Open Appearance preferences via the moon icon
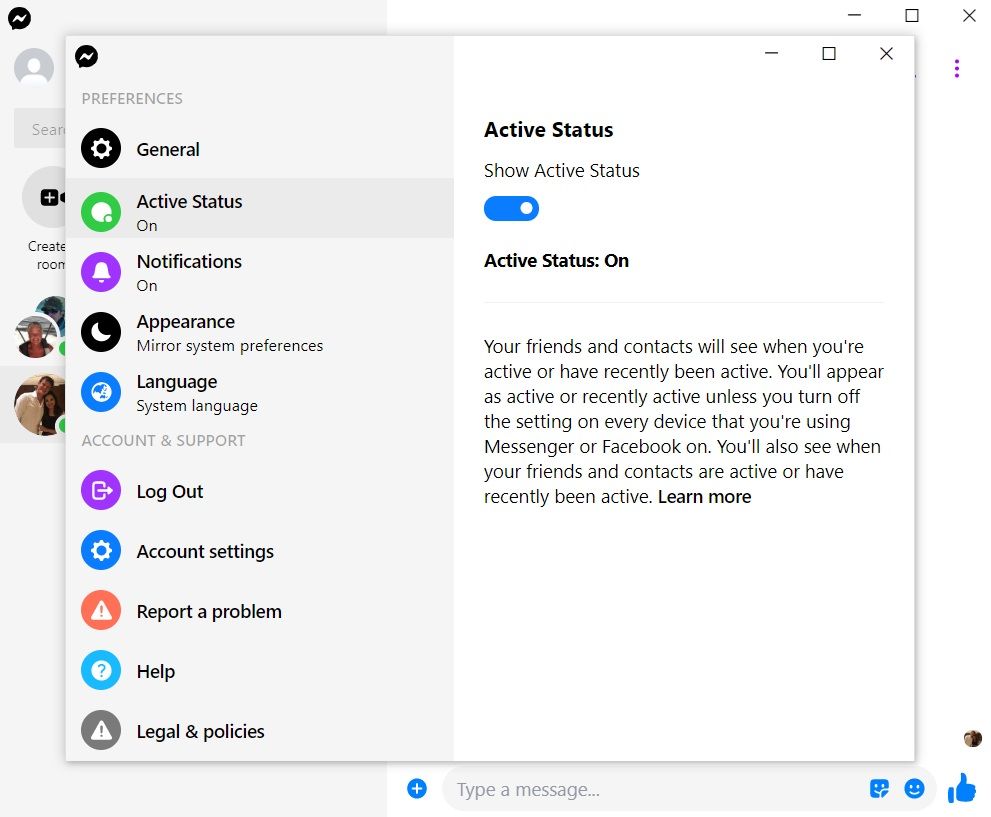Viewport: 991px width, 817px height. [x=101, y=331]
